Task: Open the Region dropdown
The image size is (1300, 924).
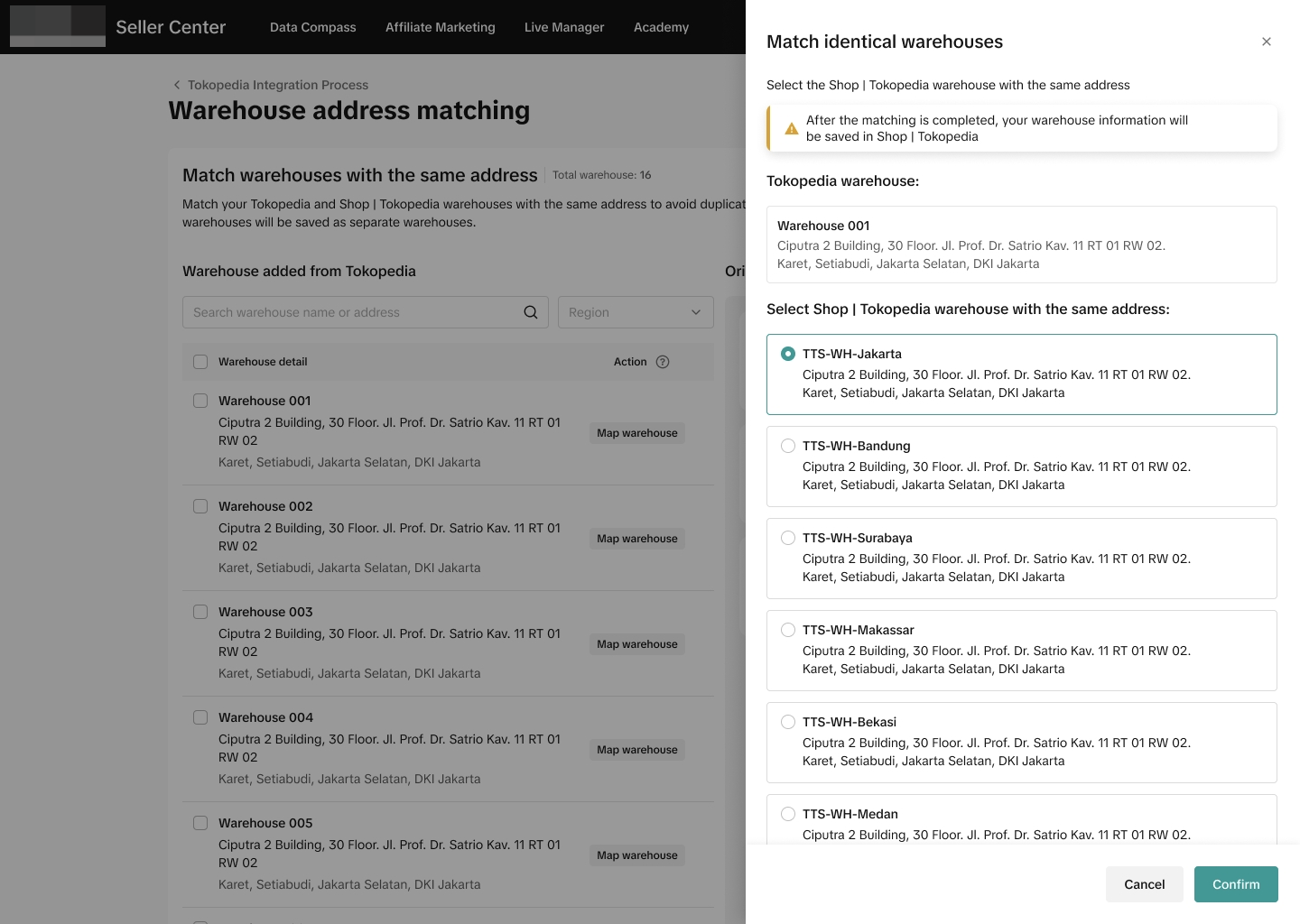Action: tap(635, 312)
